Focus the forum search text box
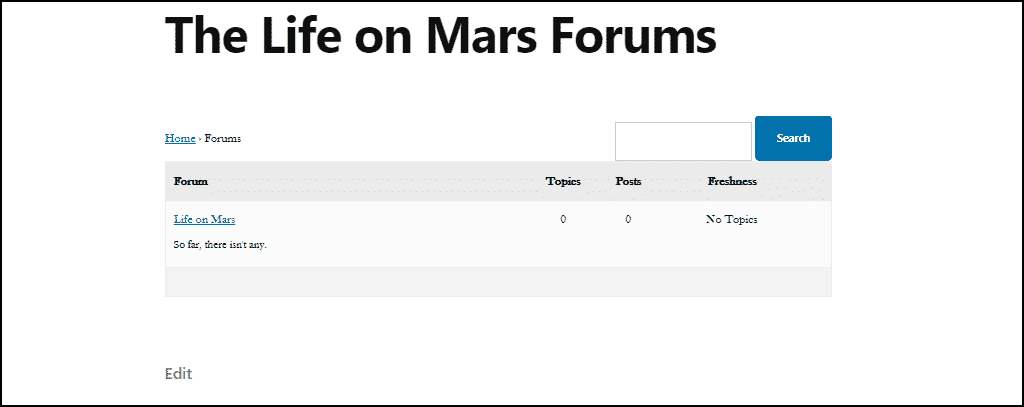Screen dimensions: 1024x407 683,140
